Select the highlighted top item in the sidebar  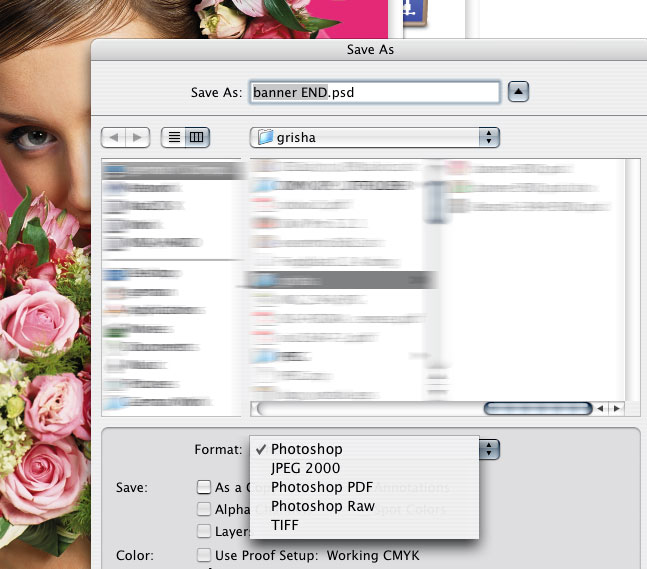point(172,170)
